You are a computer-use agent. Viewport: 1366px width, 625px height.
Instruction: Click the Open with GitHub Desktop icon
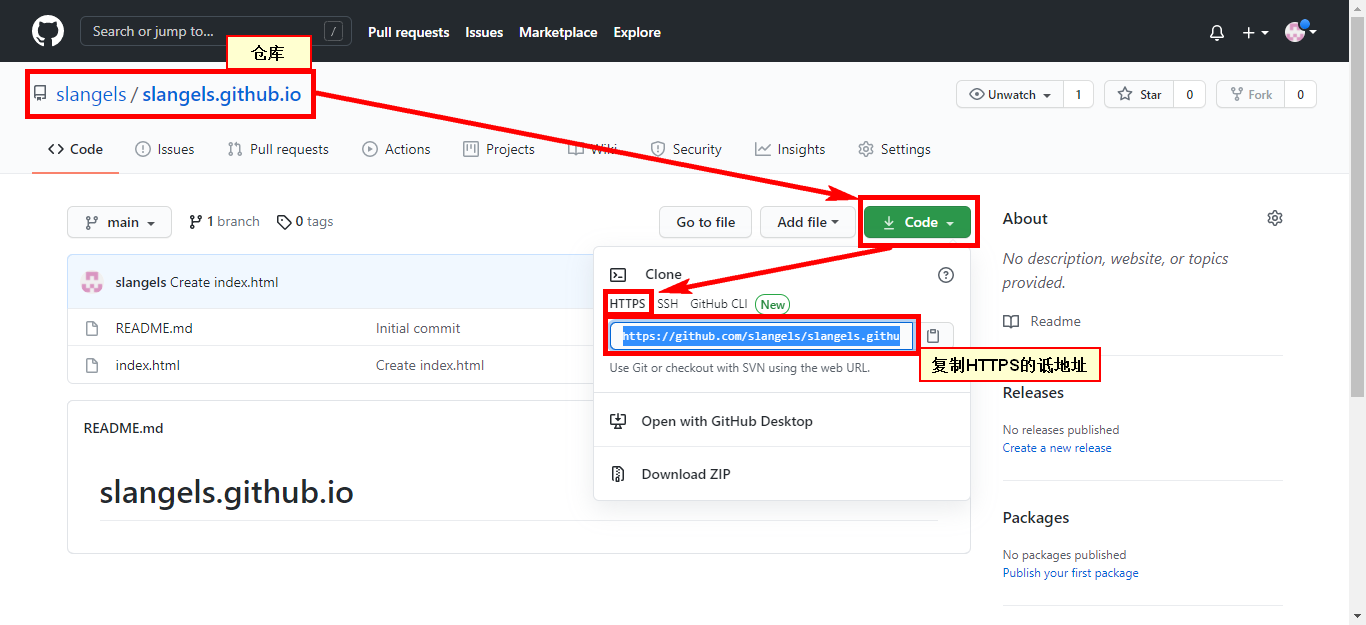[618, 421]
